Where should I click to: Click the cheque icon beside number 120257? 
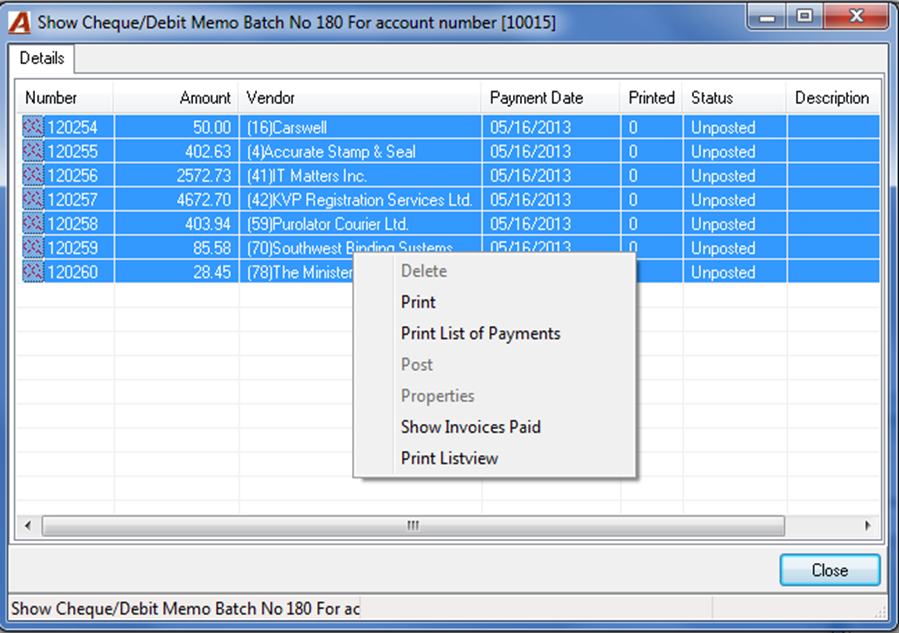tap(33, 199)
